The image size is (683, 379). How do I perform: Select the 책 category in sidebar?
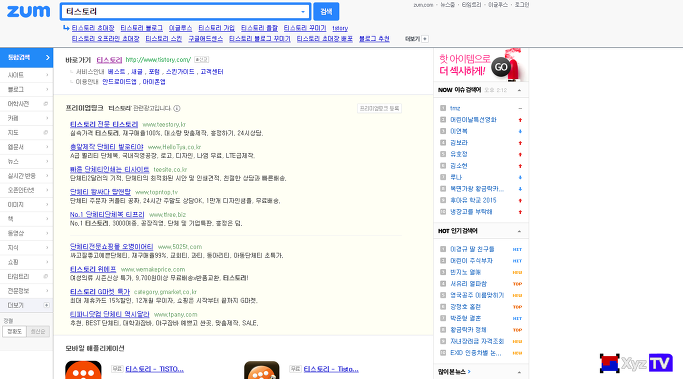coord(26,219)
